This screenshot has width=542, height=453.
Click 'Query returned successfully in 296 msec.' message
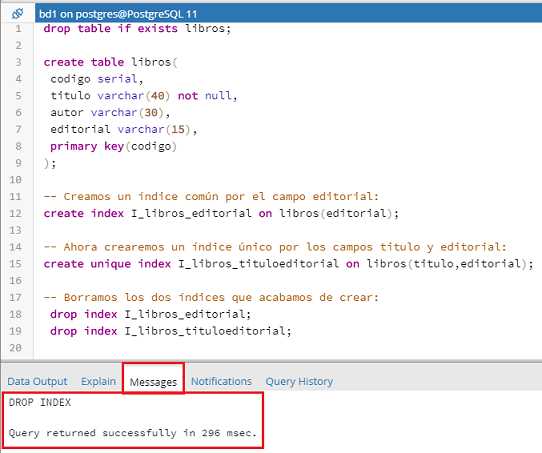pos(133,433)
